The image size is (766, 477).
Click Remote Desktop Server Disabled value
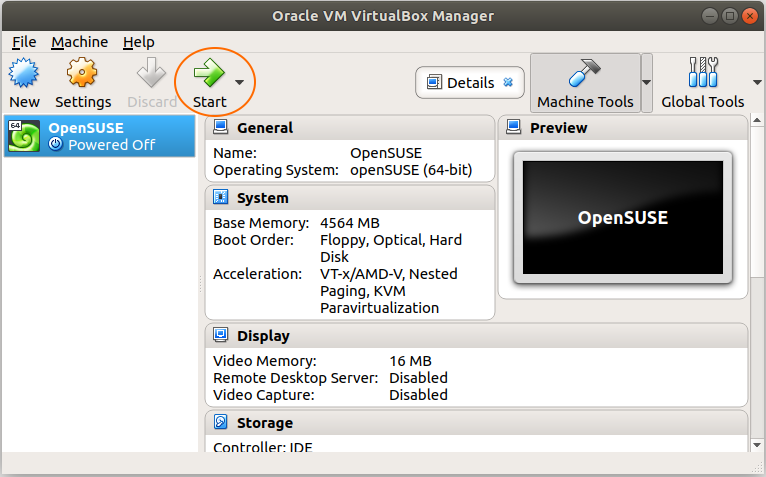pyautogui.click(x=418, y=378)
